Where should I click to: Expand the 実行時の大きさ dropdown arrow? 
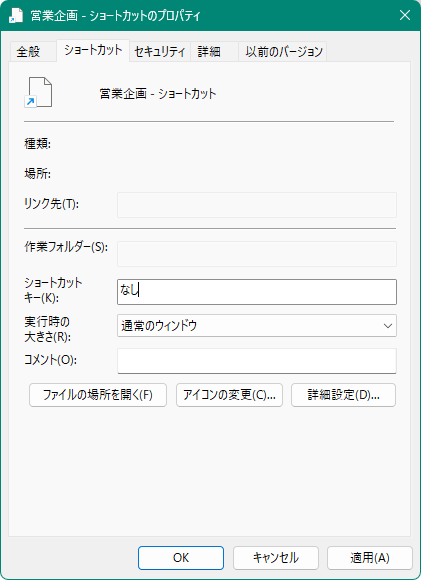pyautogui.click(x=388, y=326)
